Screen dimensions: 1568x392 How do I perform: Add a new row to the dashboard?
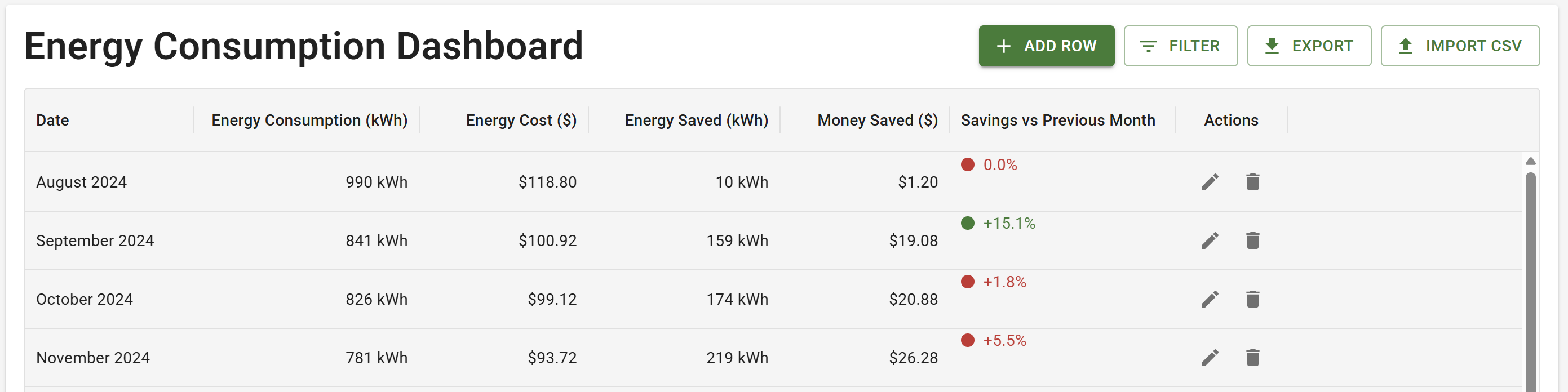(x=1047, y=46)
